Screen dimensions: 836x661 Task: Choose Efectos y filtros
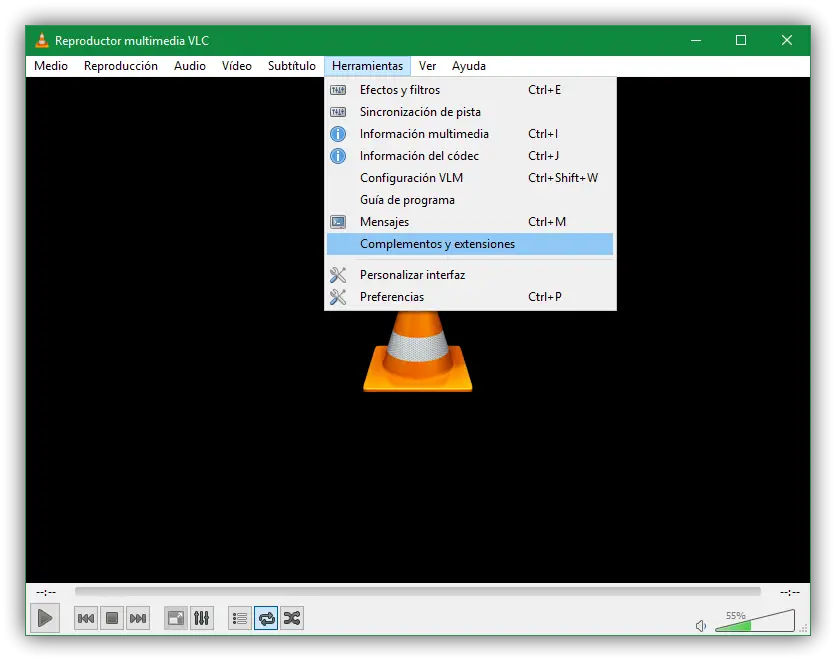click(x=470, y=90)
